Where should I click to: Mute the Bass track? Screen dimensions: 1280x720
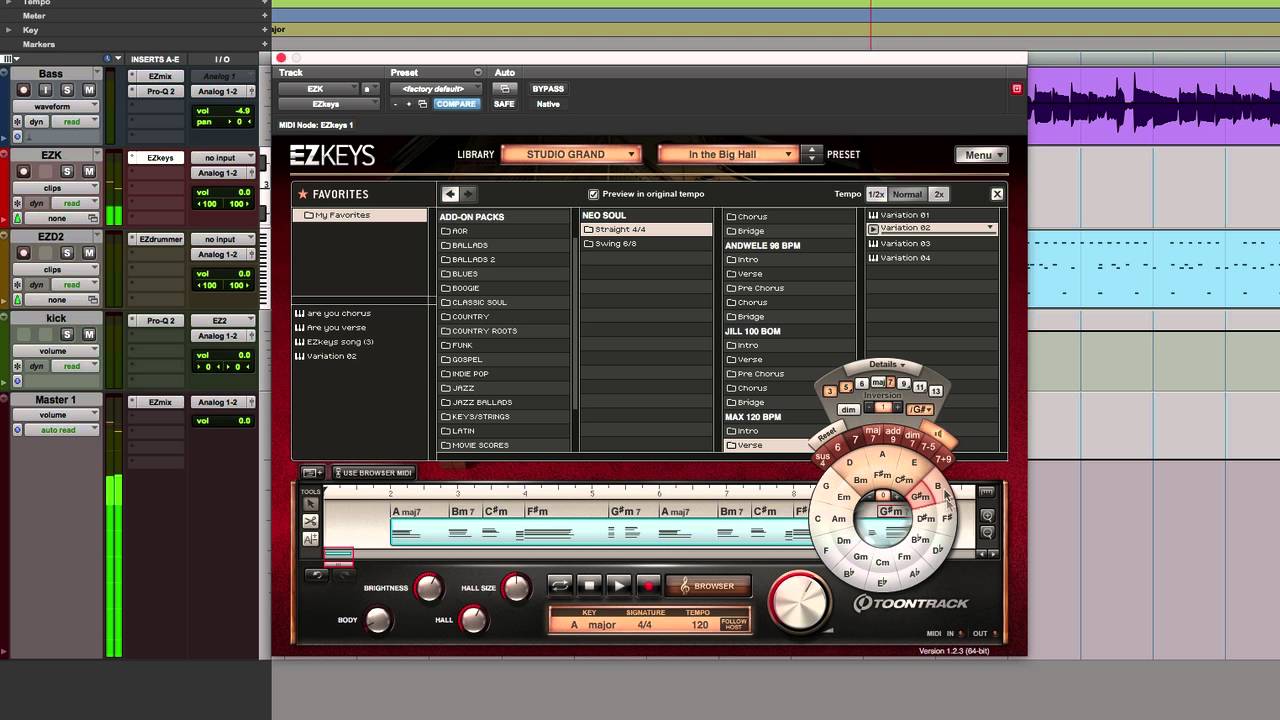pos(89,90)
